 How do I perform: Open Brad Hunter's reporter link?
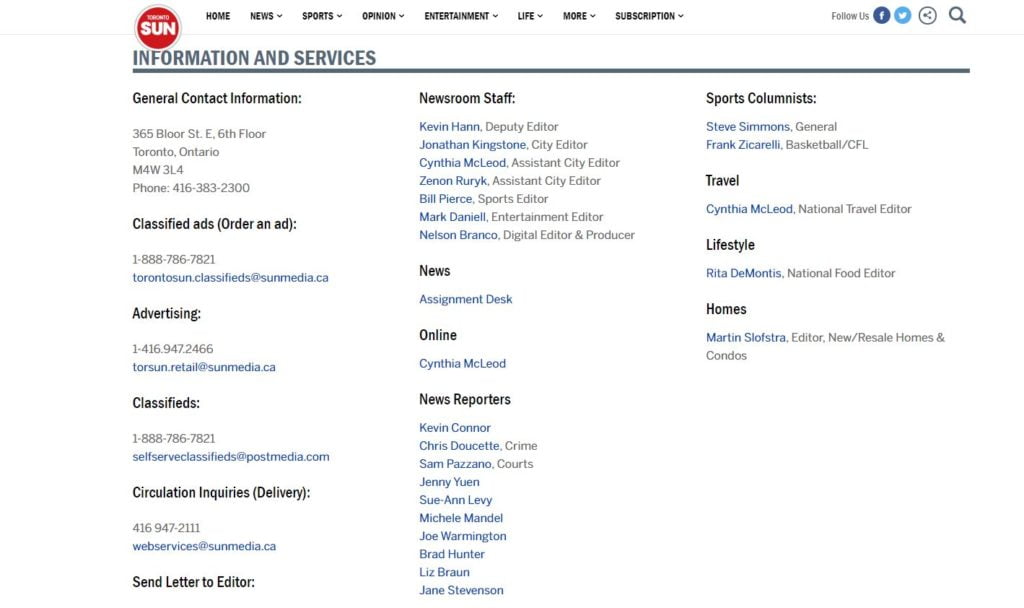452,554
